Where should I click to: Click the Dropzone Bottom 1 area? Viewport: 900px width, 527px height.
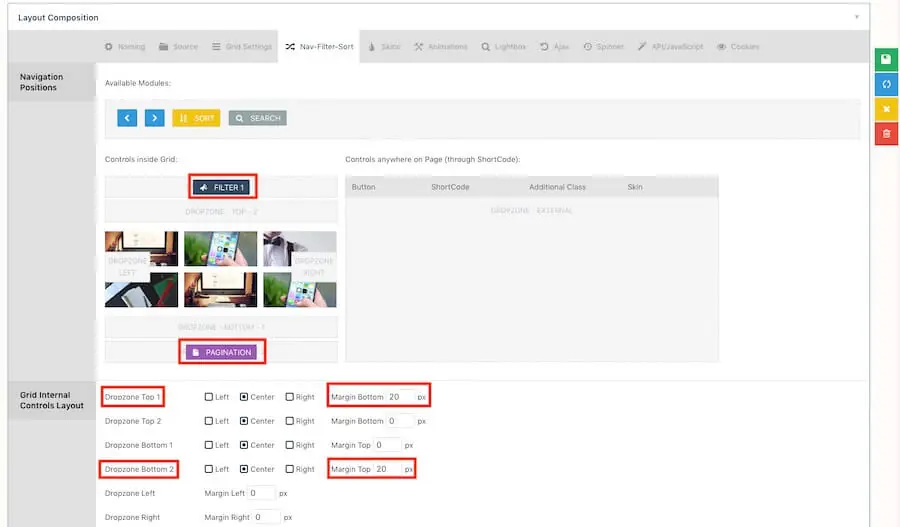[221, 327]
